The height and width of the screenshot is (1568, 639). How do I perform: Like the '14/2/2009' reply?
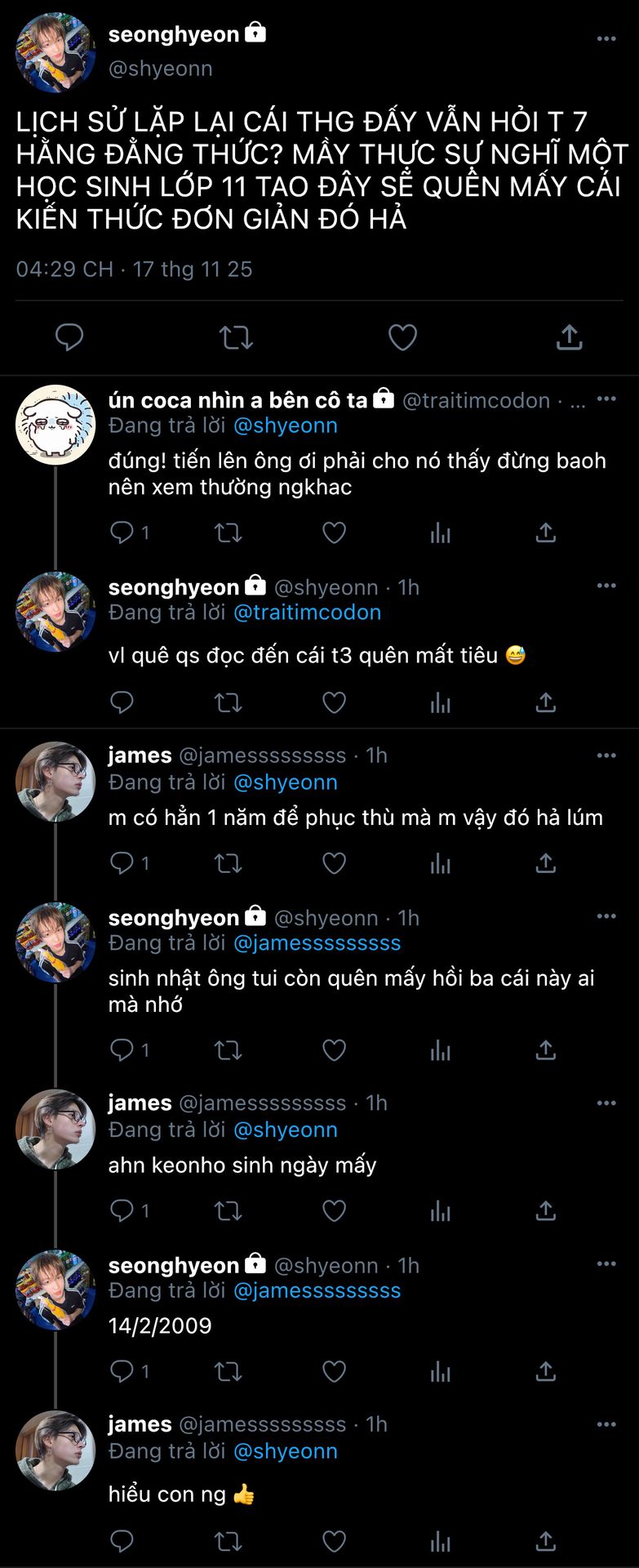tap(334, 1371)
